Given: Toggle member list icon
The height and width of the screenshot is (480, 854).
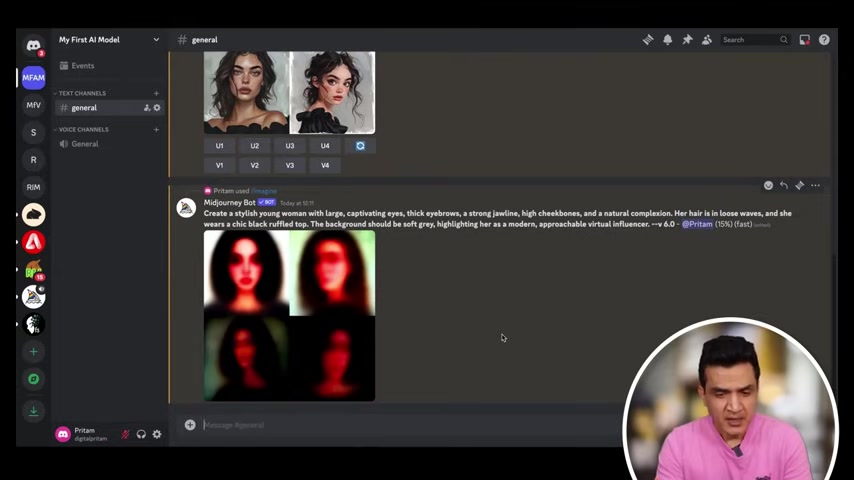Looking at the screenshot, I should pyautogui.click(x=707, y=40).
